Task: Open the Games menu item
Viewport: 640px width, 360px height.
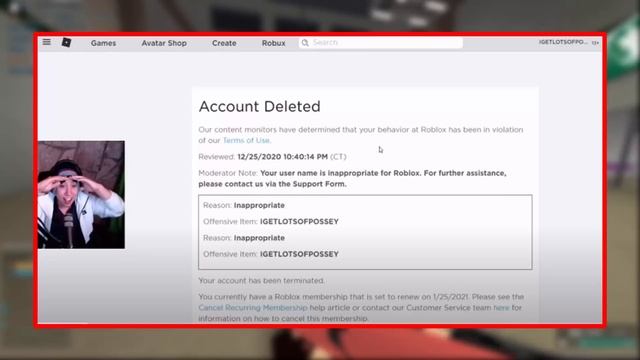Action: pyautogui.click(x=103, y=43)
